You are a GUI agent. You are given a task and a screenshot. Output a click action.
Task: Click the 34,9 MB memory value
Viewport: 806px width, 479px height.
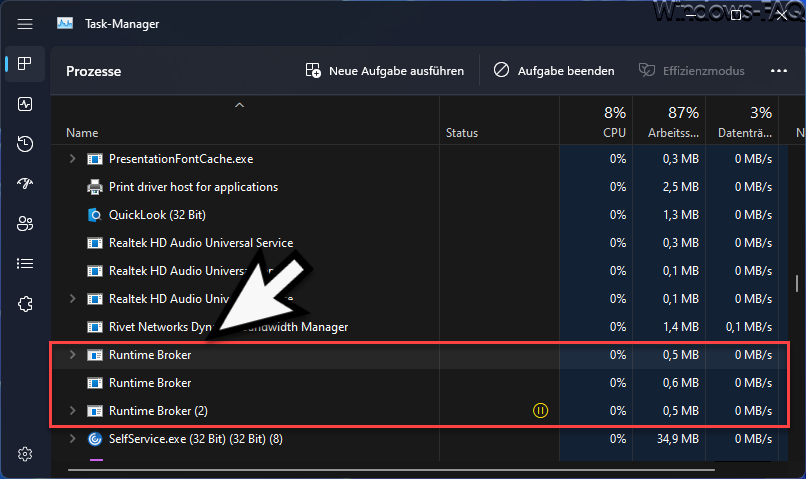coord(677,439)
